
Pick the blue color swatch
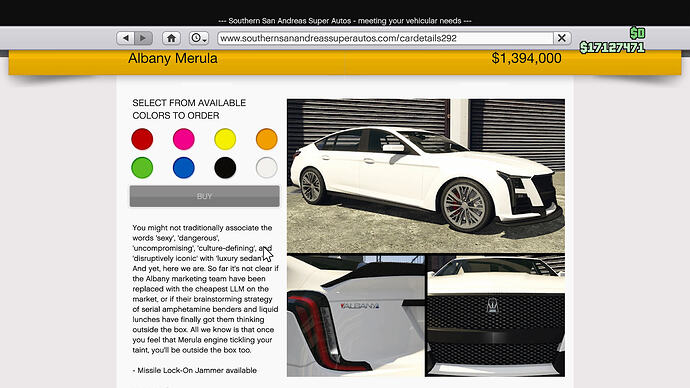pos(184,168)
